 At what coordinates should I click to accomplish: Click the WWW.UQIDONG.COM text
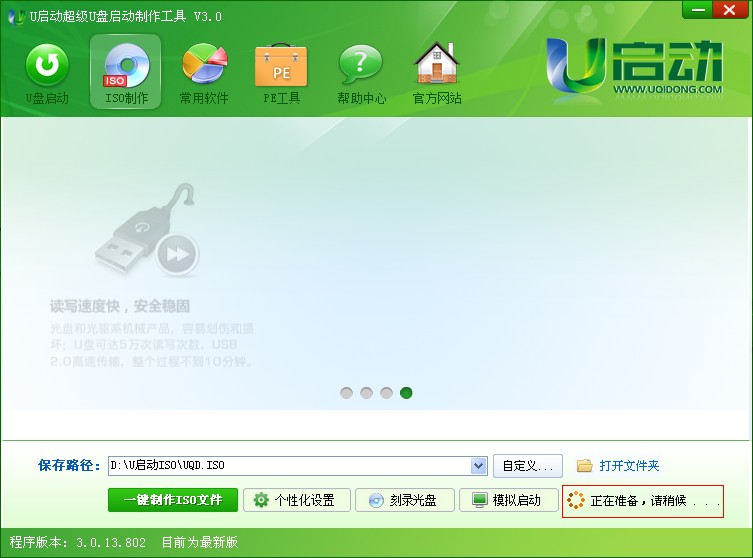(x=668, y=89)
